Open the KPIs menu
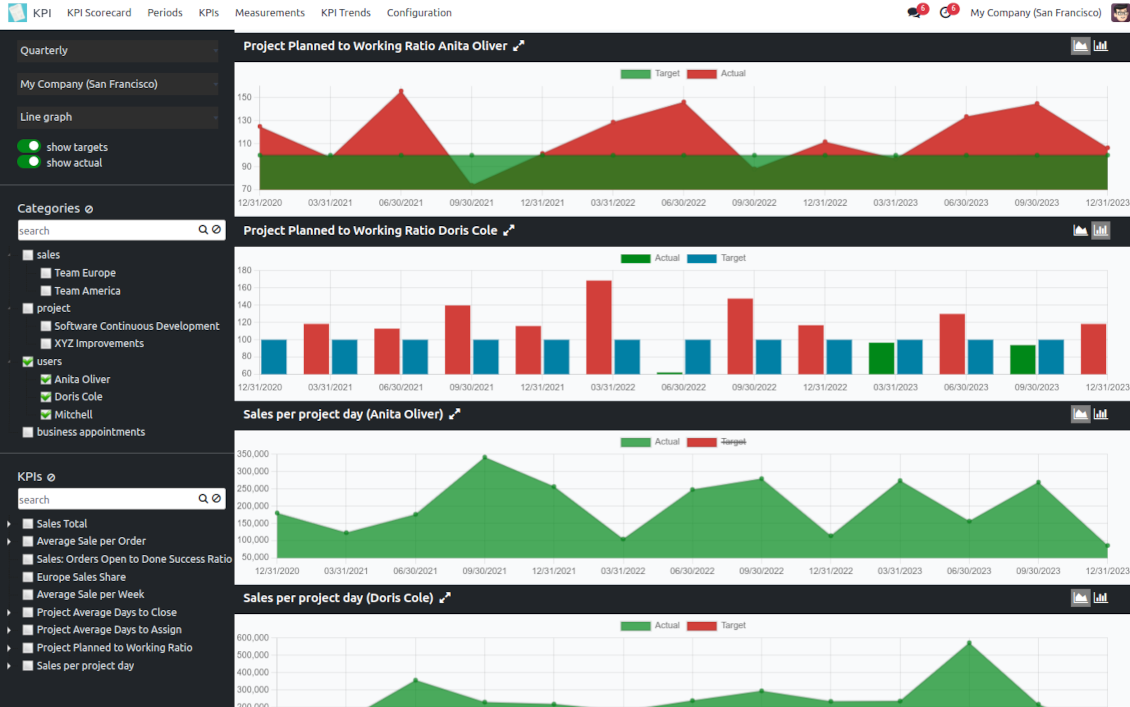The image size is (1130, 707). coord(209,12)
